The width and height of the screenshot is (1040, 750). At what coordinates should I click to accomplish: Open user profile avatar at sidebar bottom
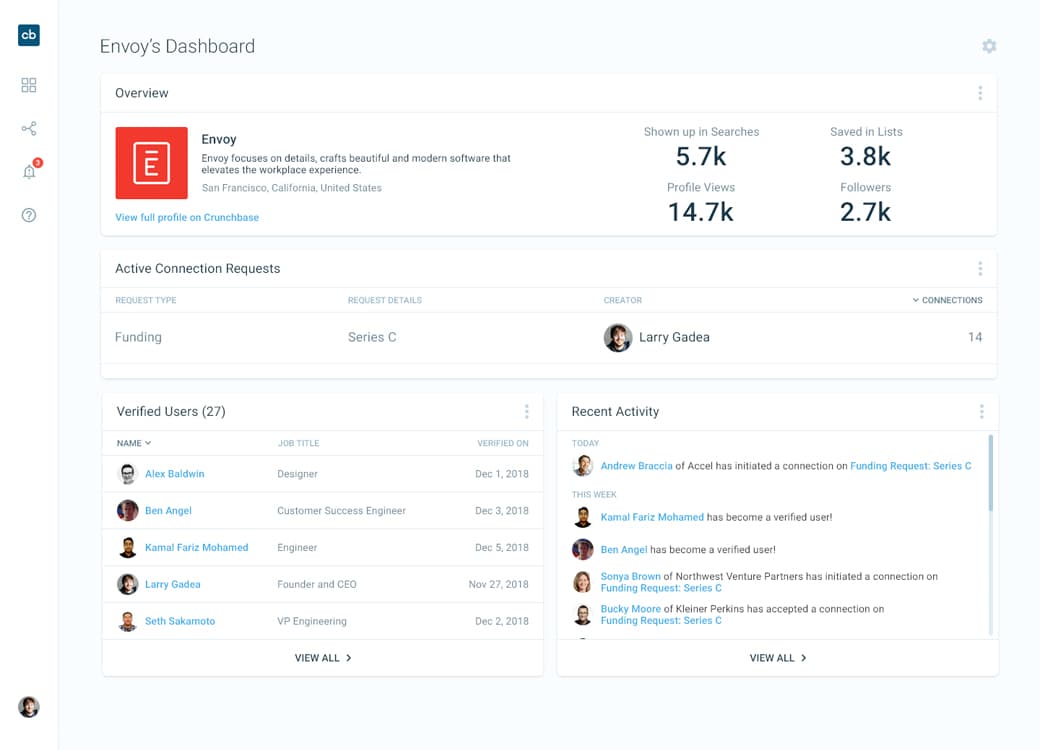pyautogui.click(x=29, y=707)
